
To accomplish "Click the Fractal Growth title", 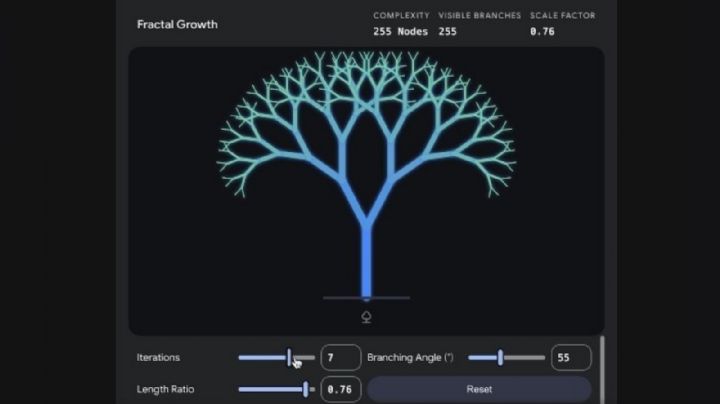I will pos(177,24).
